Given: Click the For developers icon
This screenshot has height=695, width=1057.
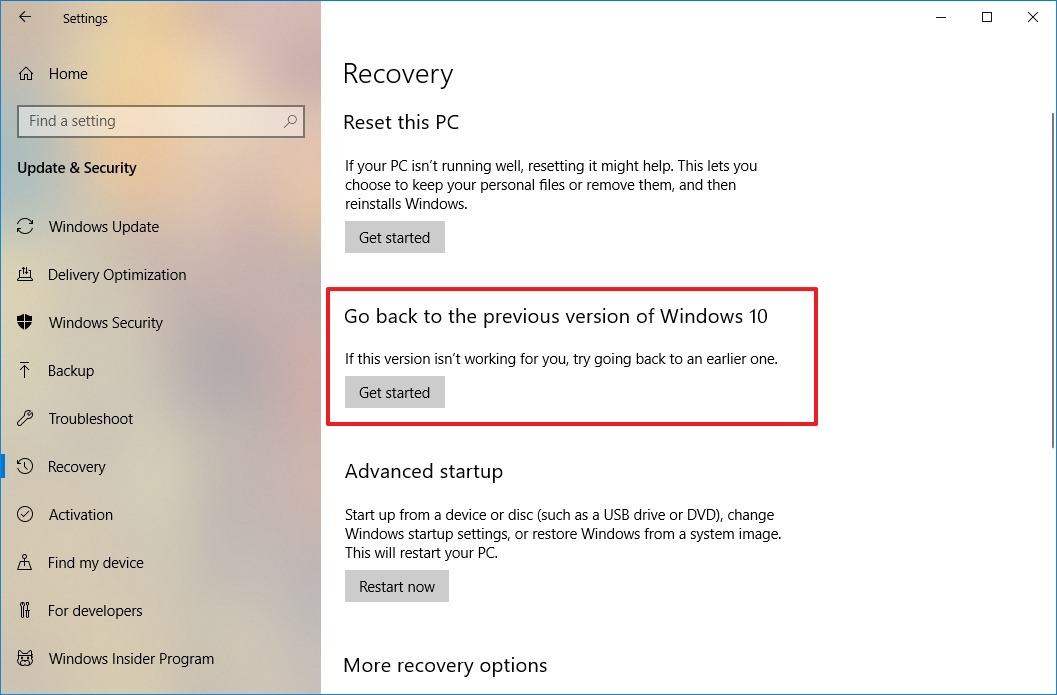Looking at the screenshot, I should click(26, 611).
